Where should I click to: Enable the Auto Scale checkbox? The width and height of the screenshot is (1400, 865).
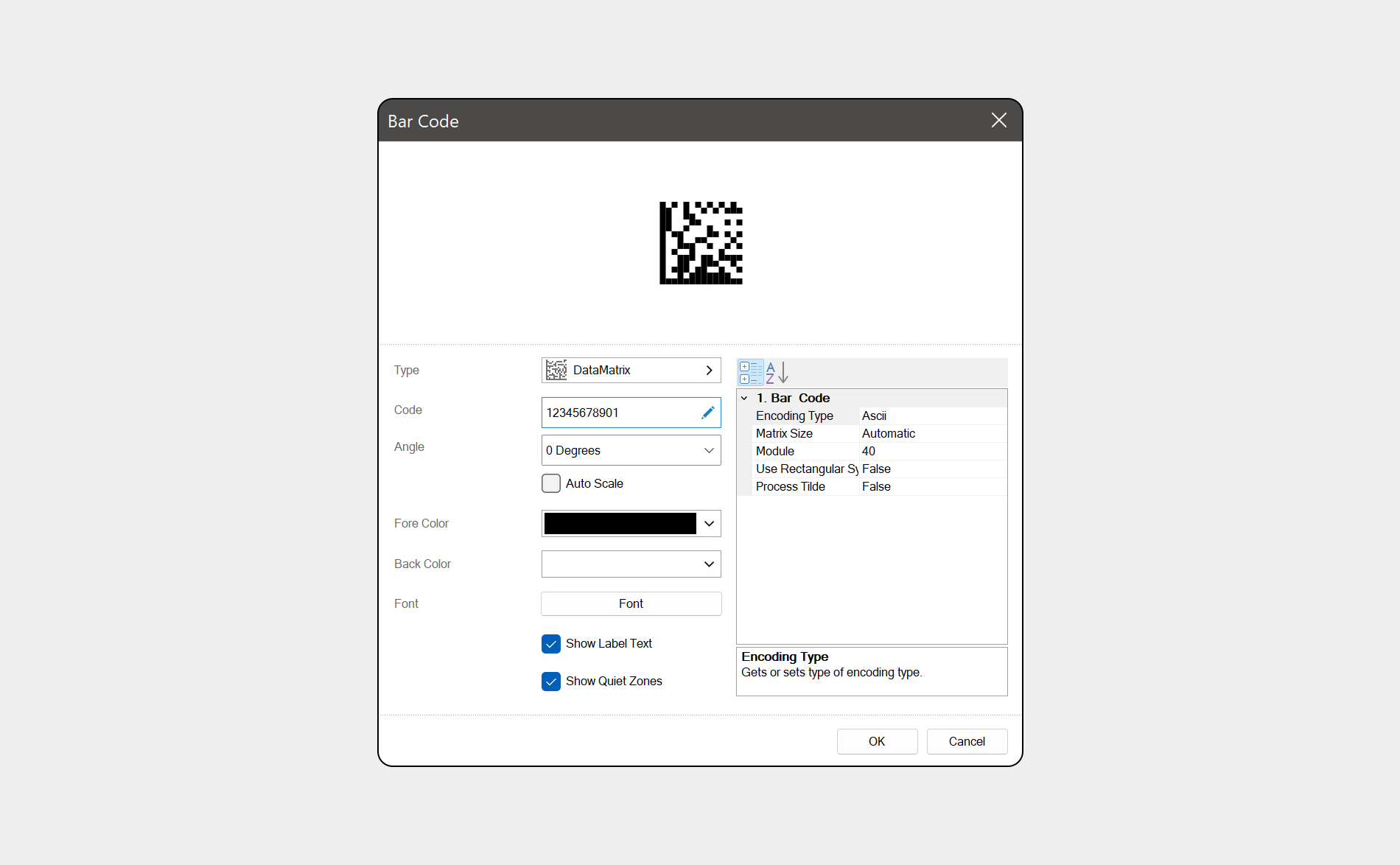click(x=551, y=483)
